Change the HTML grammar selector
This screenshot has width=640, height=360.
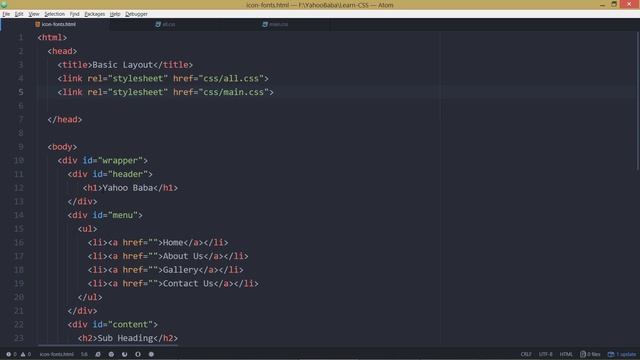[x=566, y=354]
